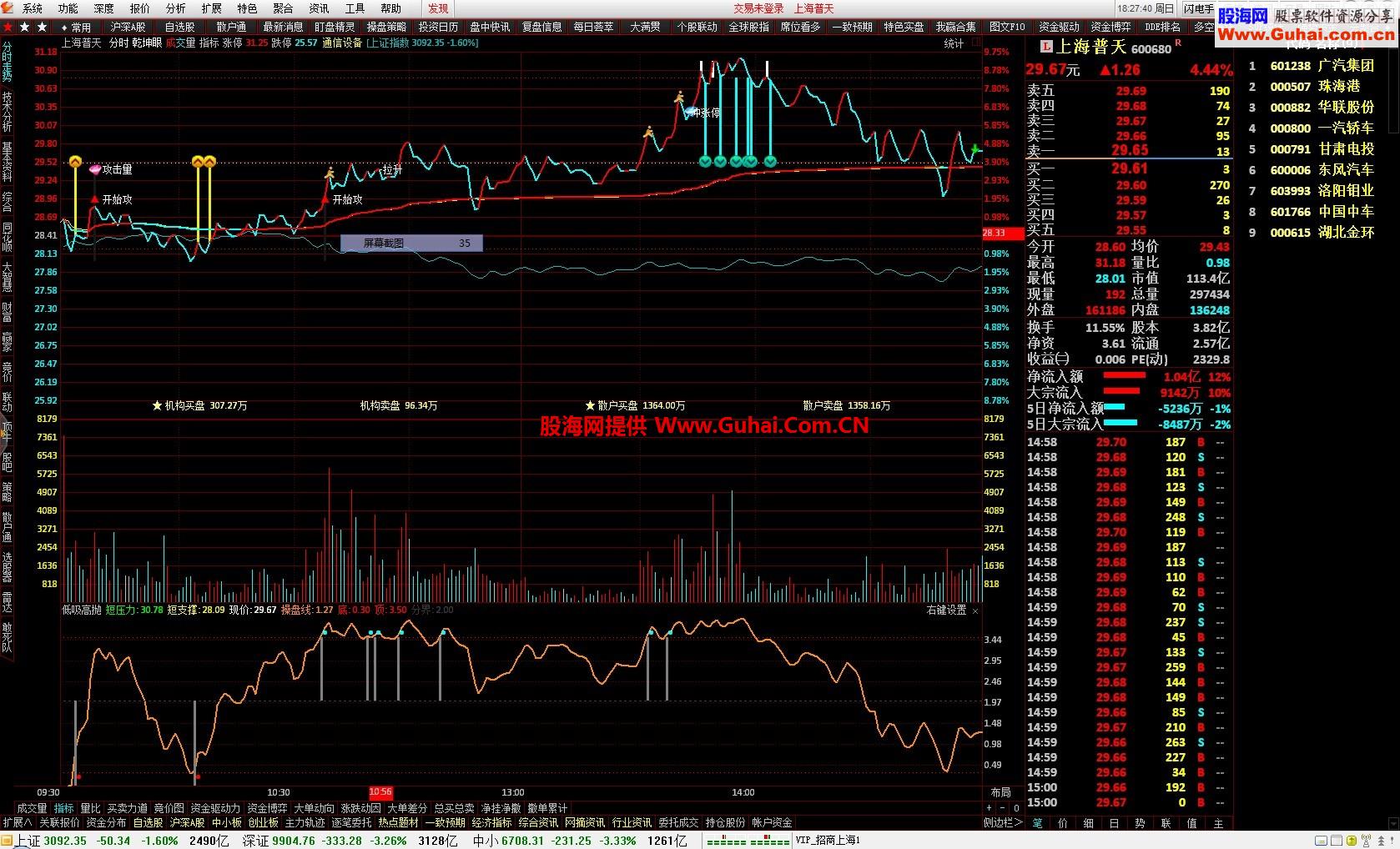Image resolution: width=1400 pixels, height=849 pixels.
Task: Select 同花顺 in left sidebar
Action: tap(7, 237)
